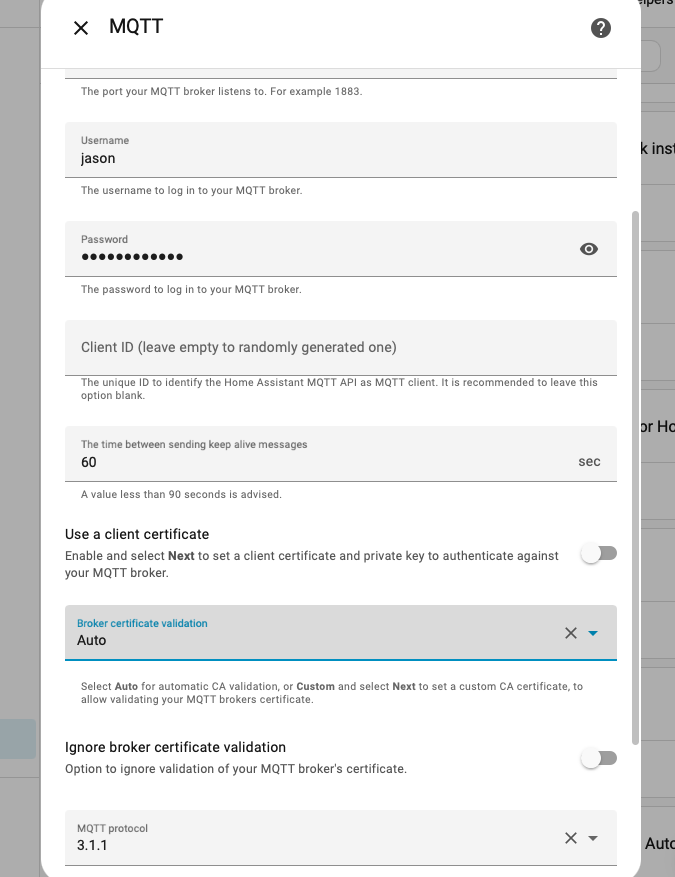Screen dimensions: 675x877
Task: Clear the MQTT protocol selection
Action: pos(571,838)
